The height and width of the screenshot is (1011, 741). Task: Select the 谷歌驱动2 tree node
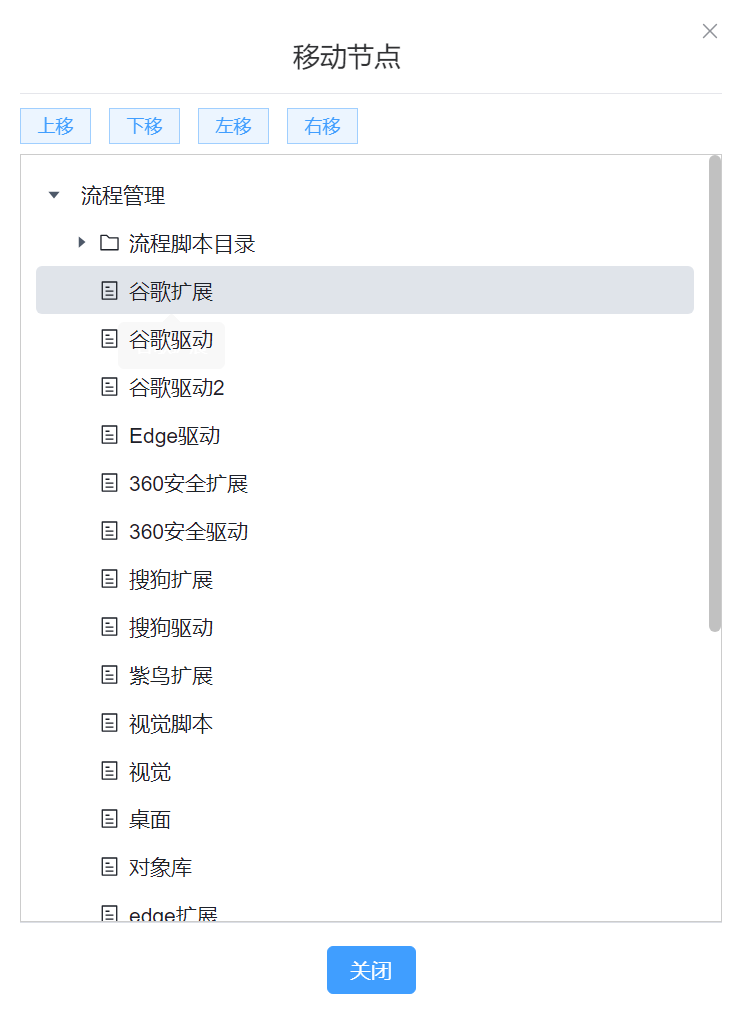(177, 387)
